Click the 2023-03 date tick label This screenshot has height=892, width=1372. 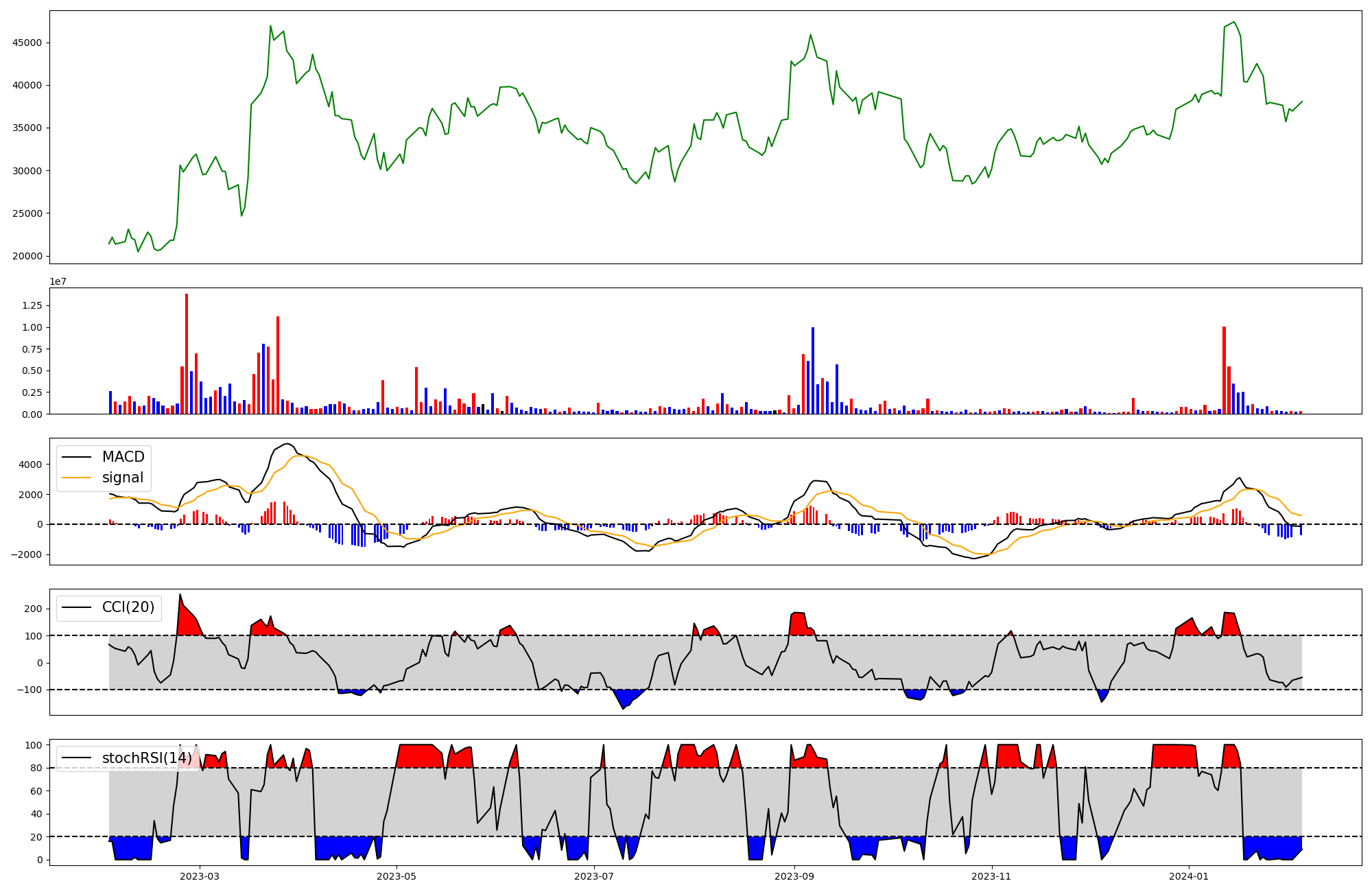pyautogui.click(x=200, y=876)
